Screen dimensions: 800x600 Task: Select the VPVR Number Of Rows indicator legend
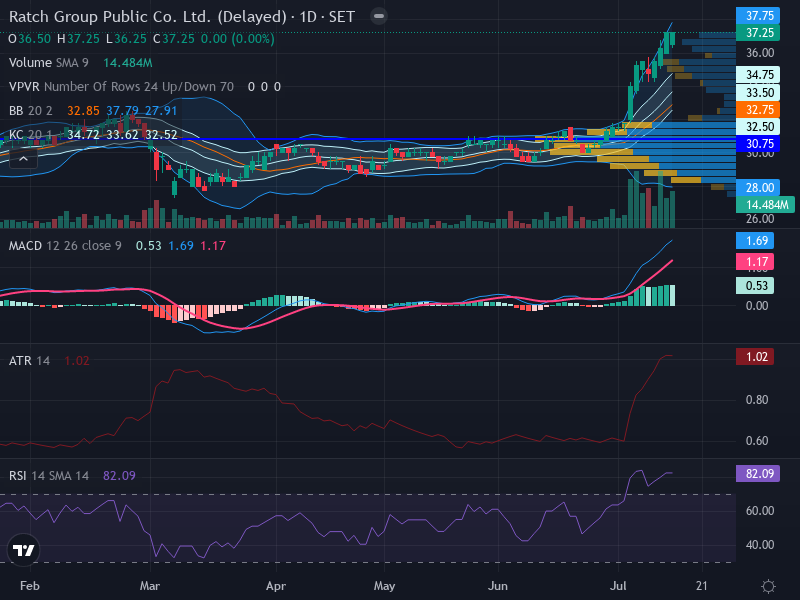121,87
